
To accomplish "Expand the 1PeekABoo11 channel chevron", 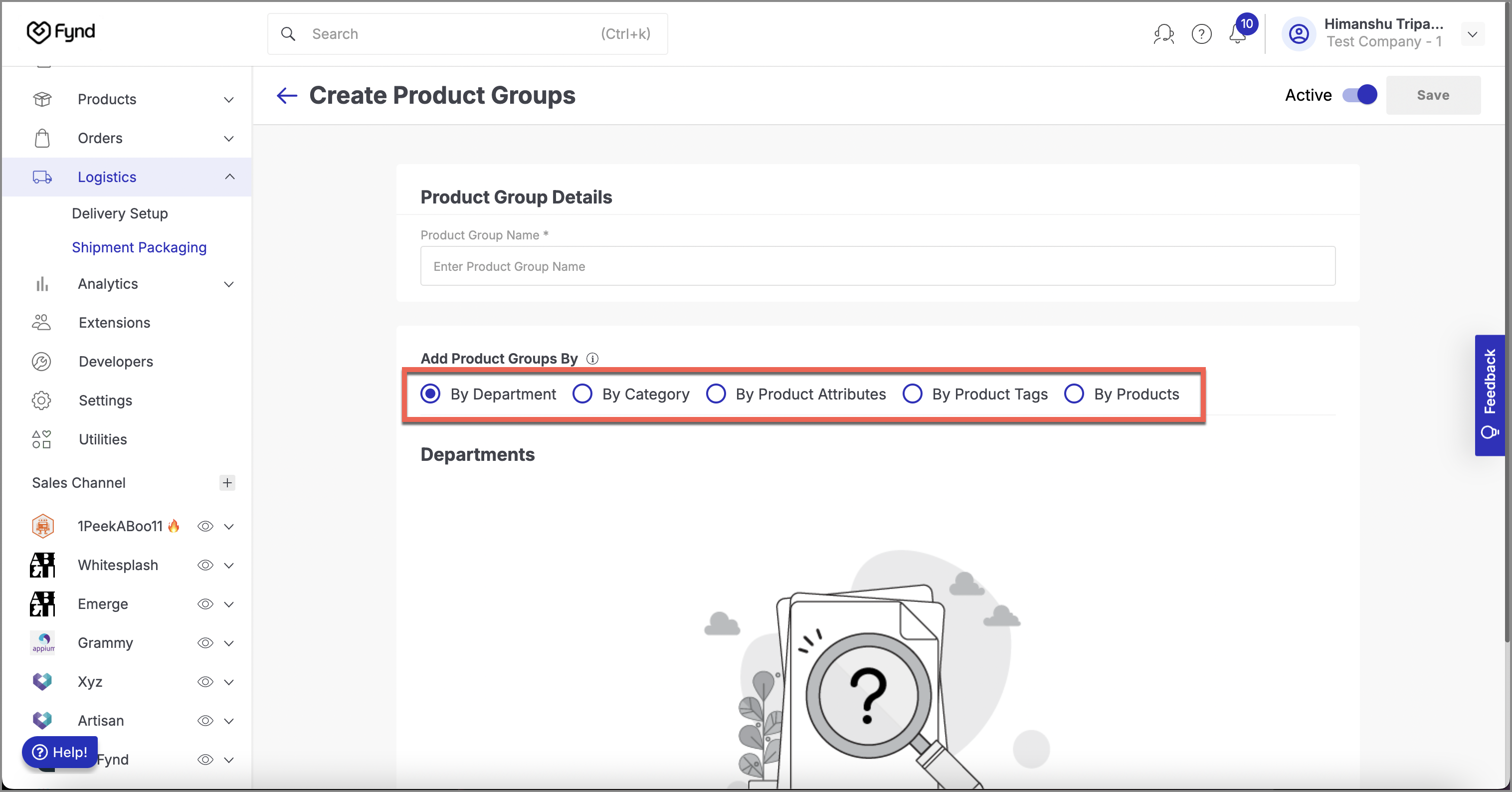I will pyautogui.click(x=229, y=527).
